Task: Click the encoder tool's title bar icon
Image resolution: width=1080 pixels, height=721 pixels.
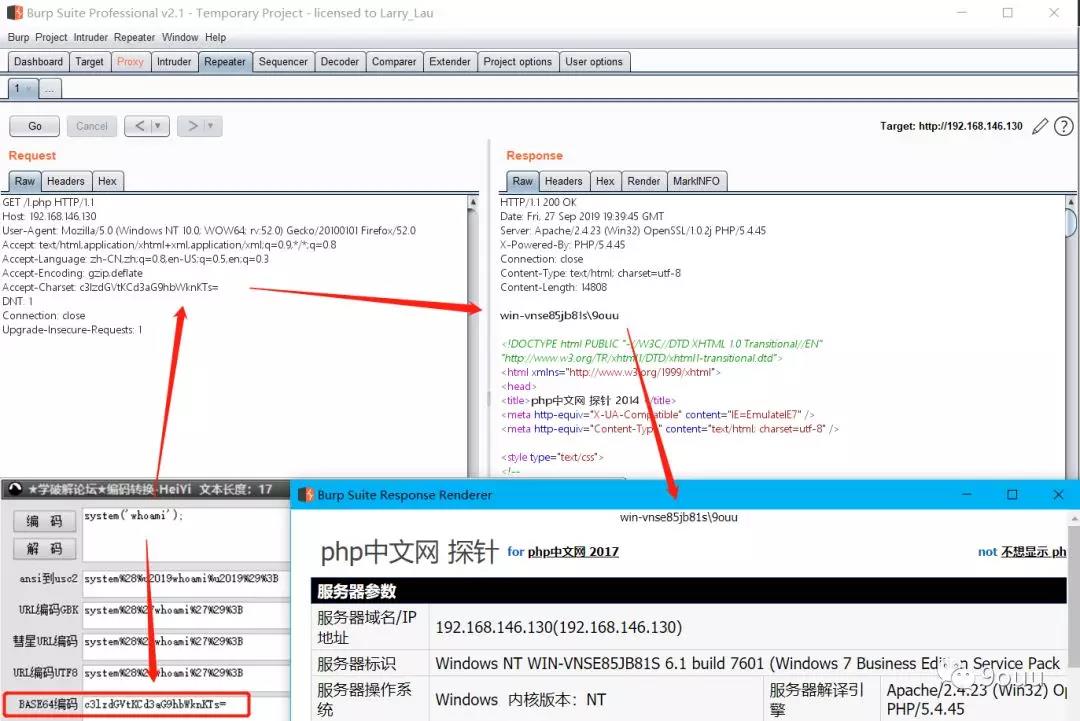Action: pos(14,489)
